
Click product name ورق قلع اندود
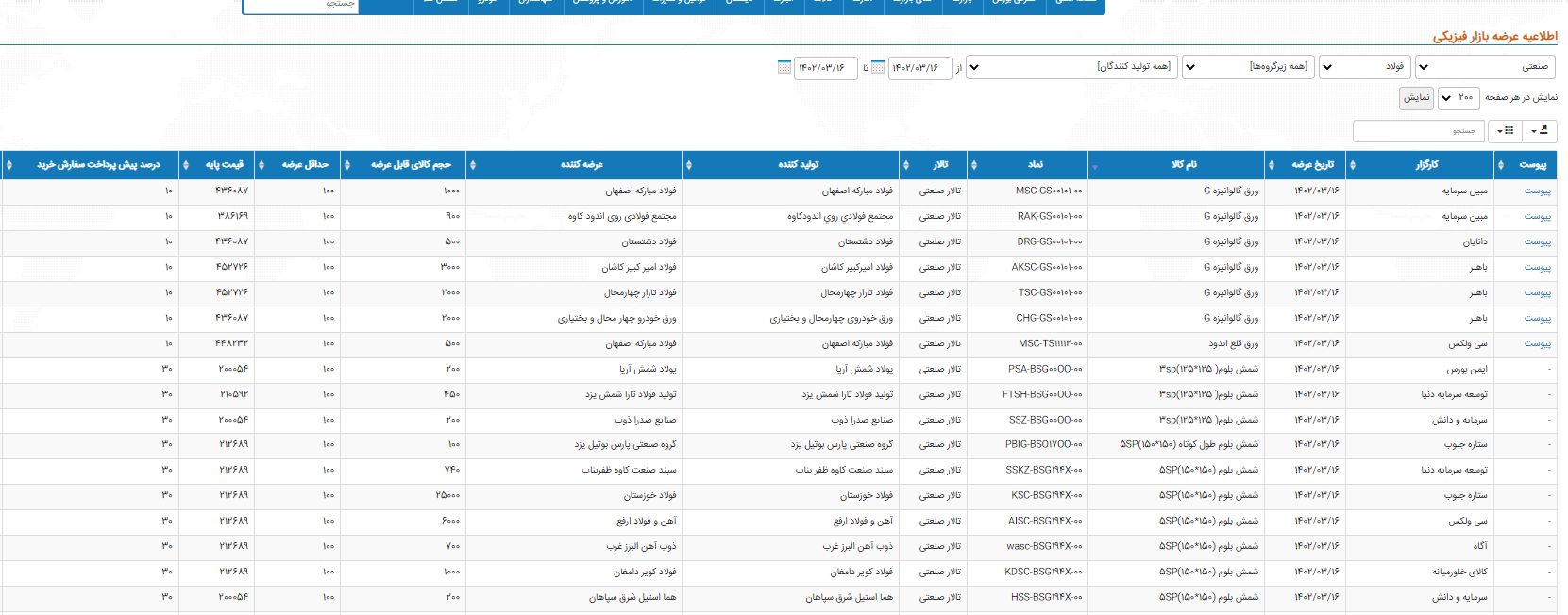tap(1234, 344)
